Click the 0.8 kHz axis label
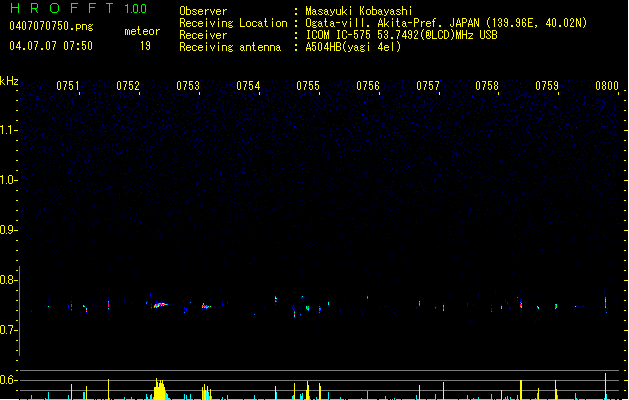Screen dimensions: 629x400 tap(8, 280)
